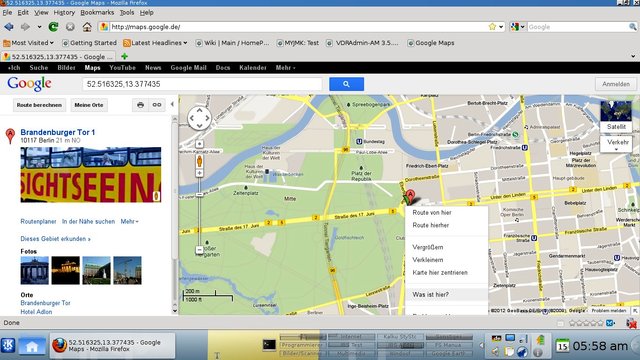
Task: Open YouTube in the black navigation bar
Action: point(122,68)
